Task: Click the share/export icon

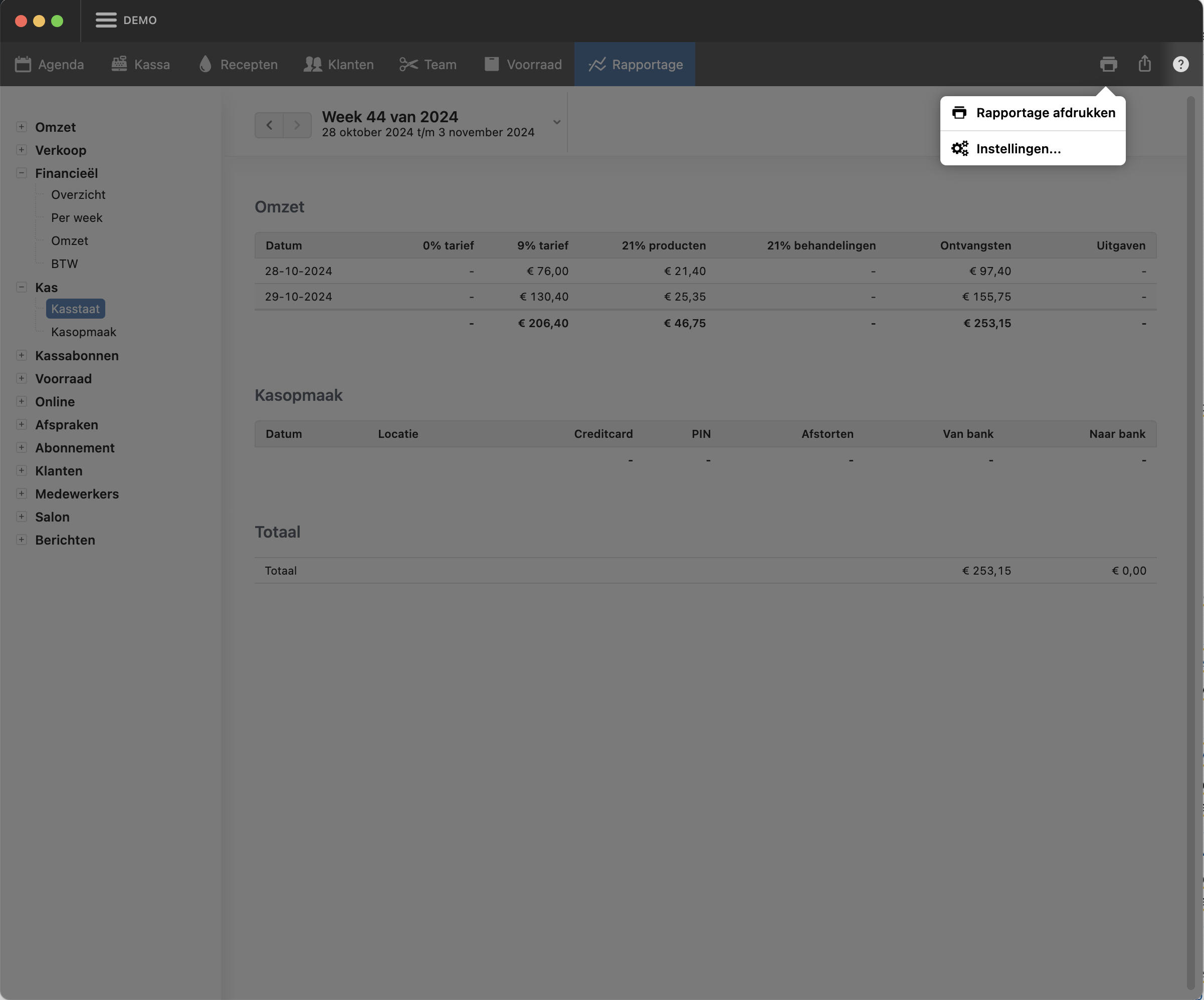Action: click(1144, 64)
